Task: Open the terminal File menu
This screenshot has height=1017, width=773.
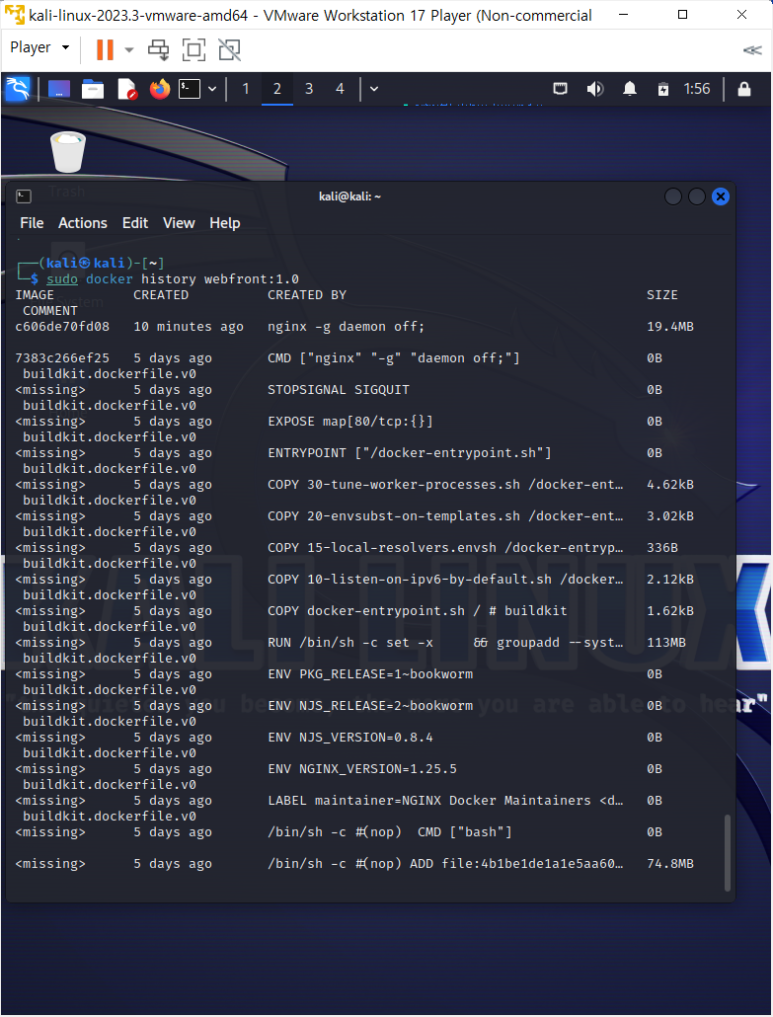Action: coord(32,223)
